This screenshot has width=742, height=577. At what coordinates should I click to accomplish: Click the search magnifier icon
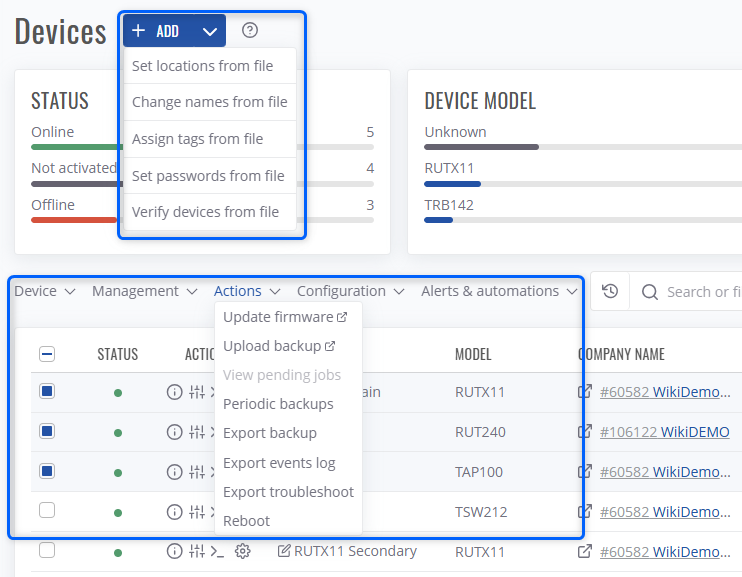click(x=650, y=292)
